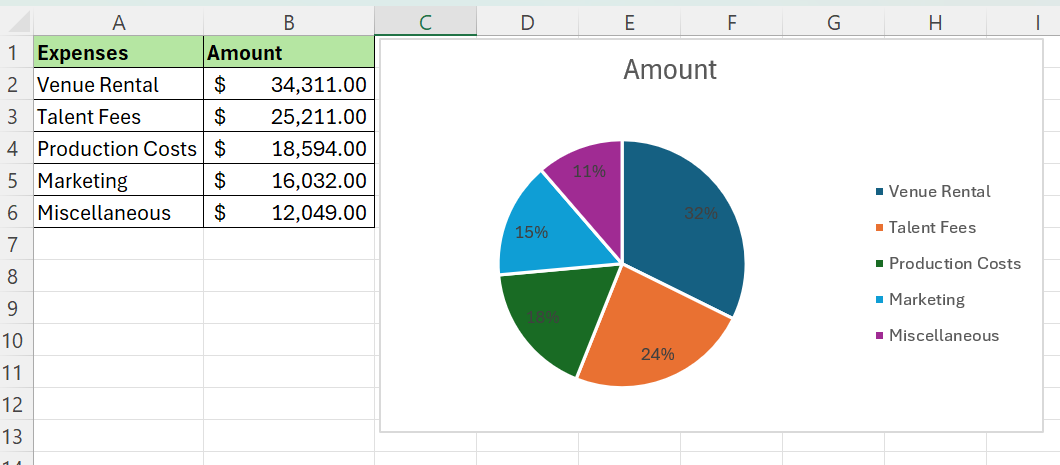Click the cell containing 12,049.00
Image resolution: width=1060 pixels, height=465 pixels.
pos(289,213)
